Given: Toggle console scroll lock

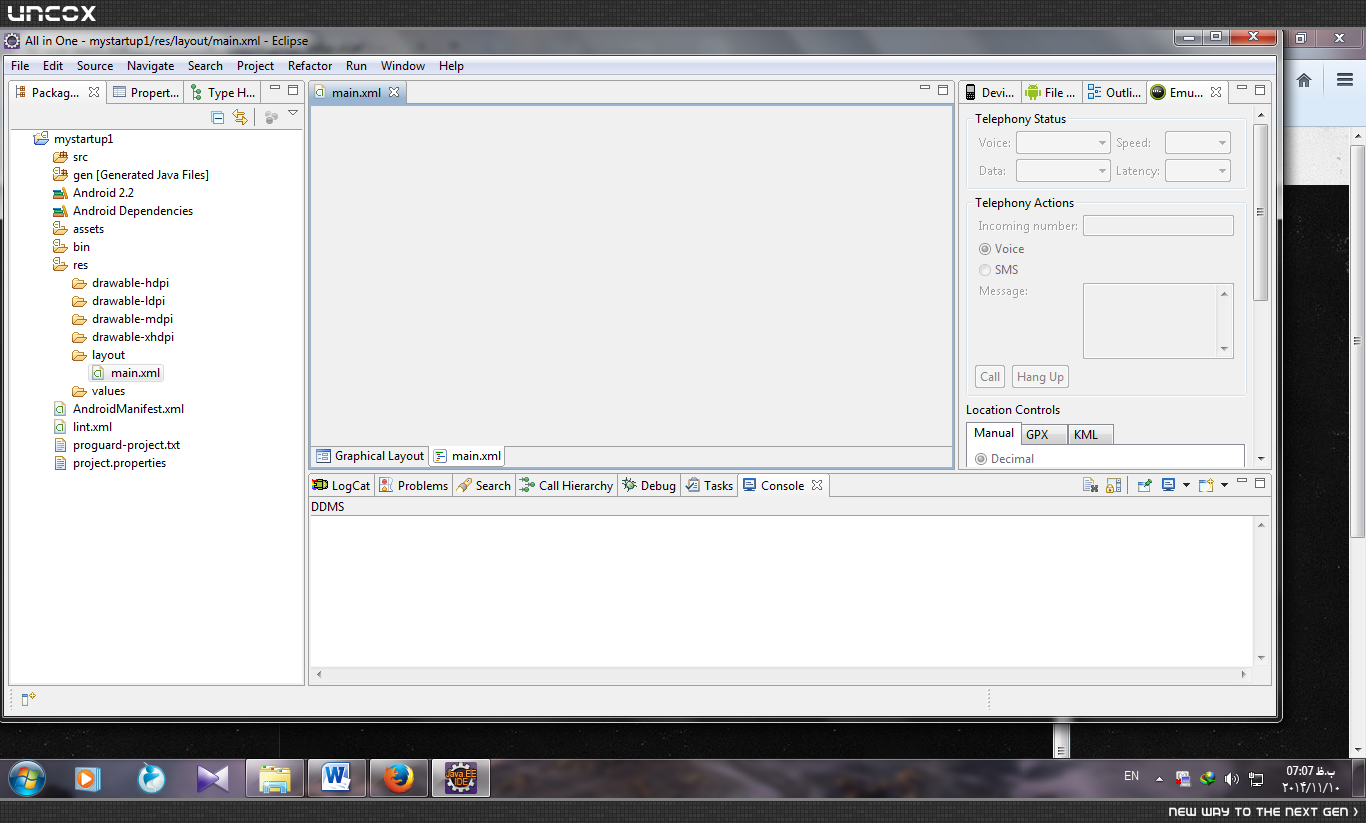Looking at the screenshot, I should pos(1113,486).
